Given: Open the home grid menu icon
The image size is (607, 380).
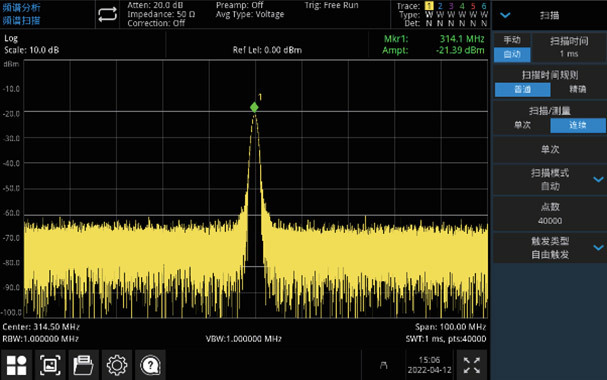Looking at the screenshot, I should click(17, 365).
